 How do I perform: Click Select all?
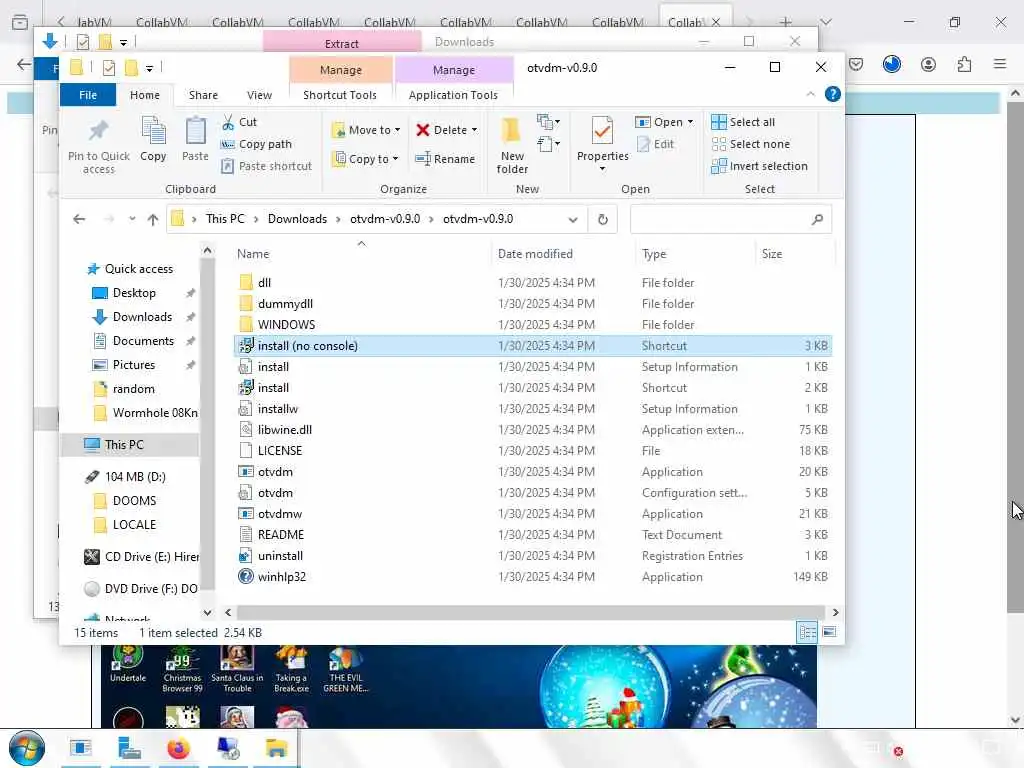pos(743,122)
